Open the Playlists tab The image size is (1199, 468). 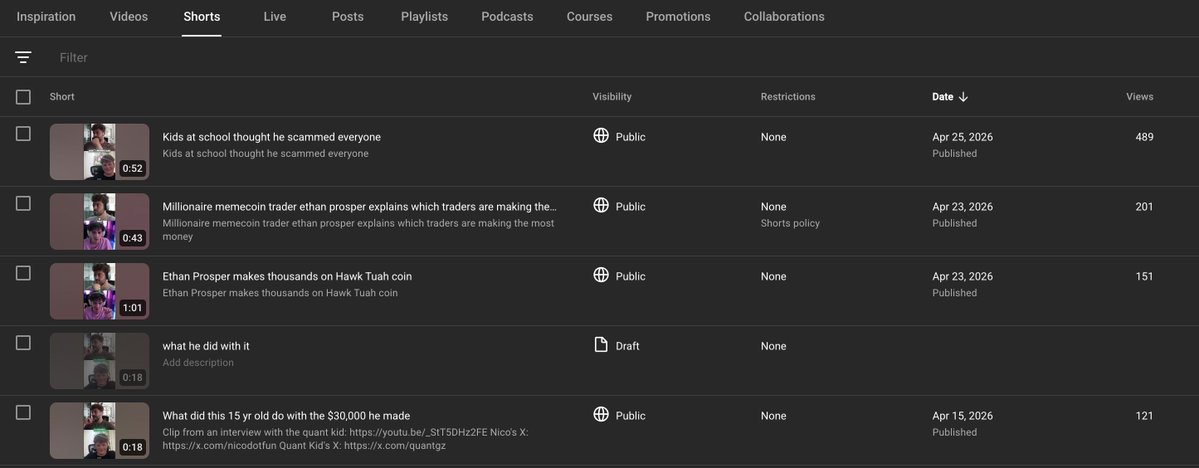click(424, 17)
